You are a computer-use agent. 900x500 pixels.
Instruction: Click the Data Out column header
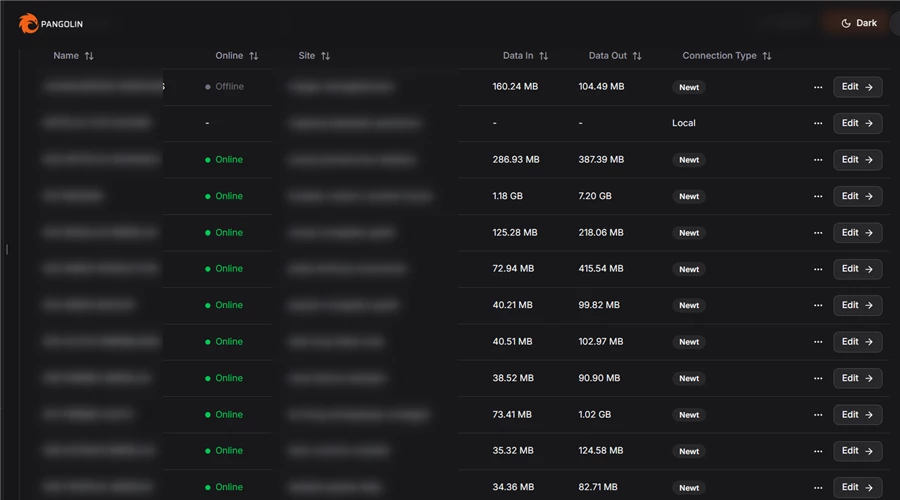608,56
